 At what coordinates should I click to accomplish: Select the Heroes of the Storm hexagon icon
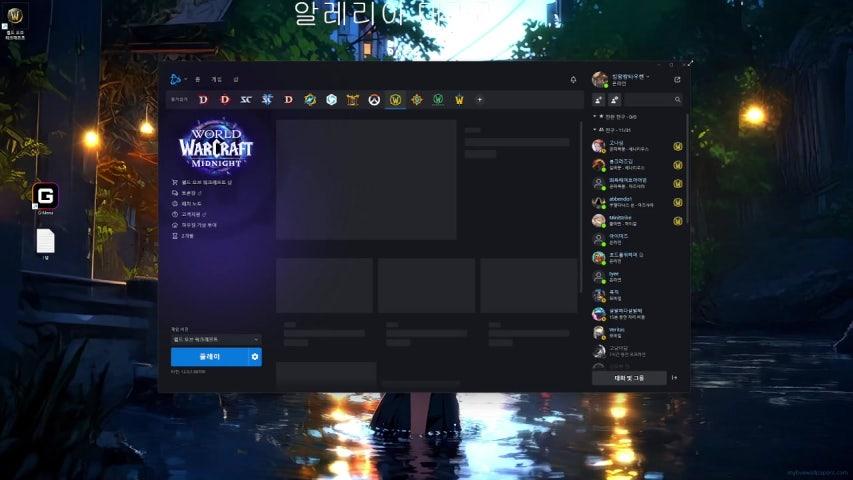[x=331, y=100]
